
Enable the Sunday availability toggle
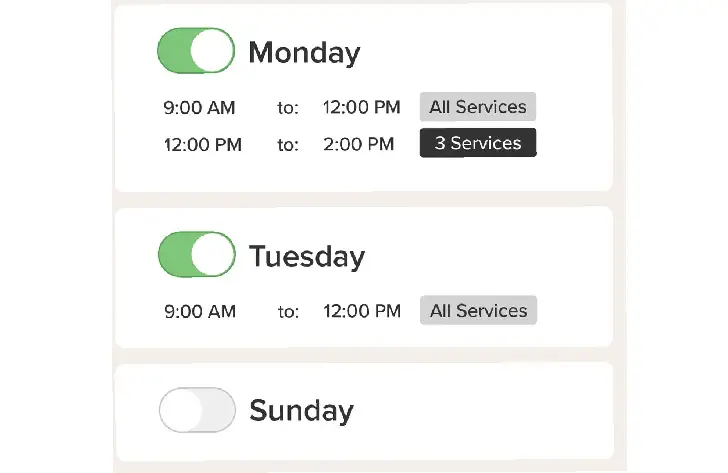click(197, 410)
